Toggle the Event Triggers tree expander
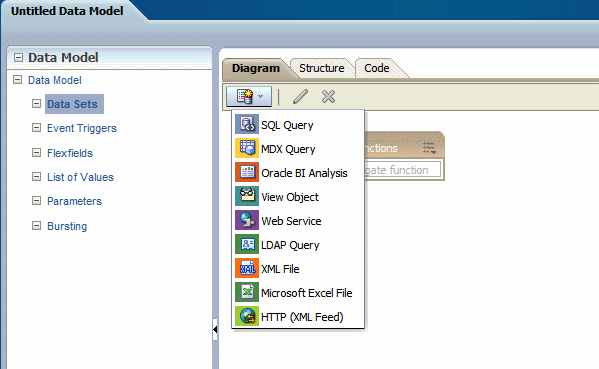 tap(36, 128)
